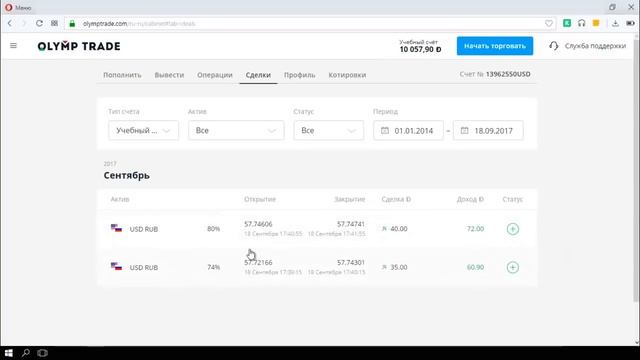
Task: Click the income value 60.90
Action: 475,267
